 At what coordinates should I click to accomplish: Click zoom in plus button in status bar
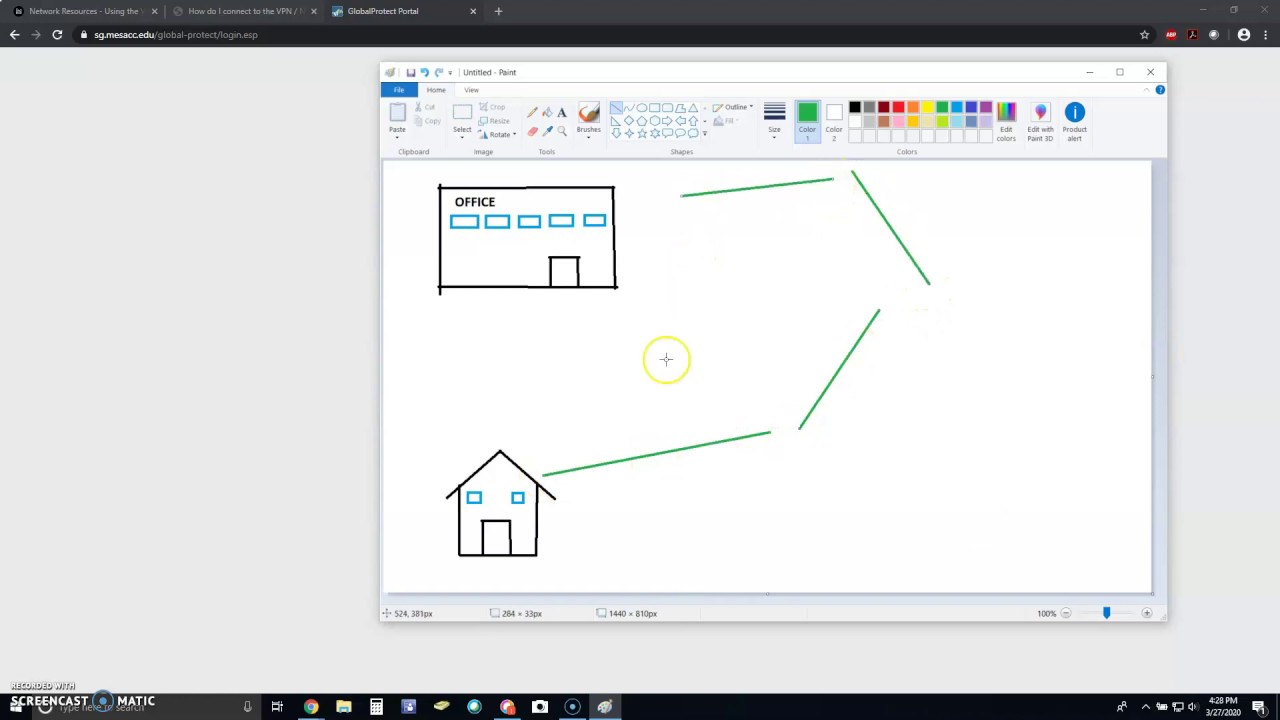coord(1147,613)
